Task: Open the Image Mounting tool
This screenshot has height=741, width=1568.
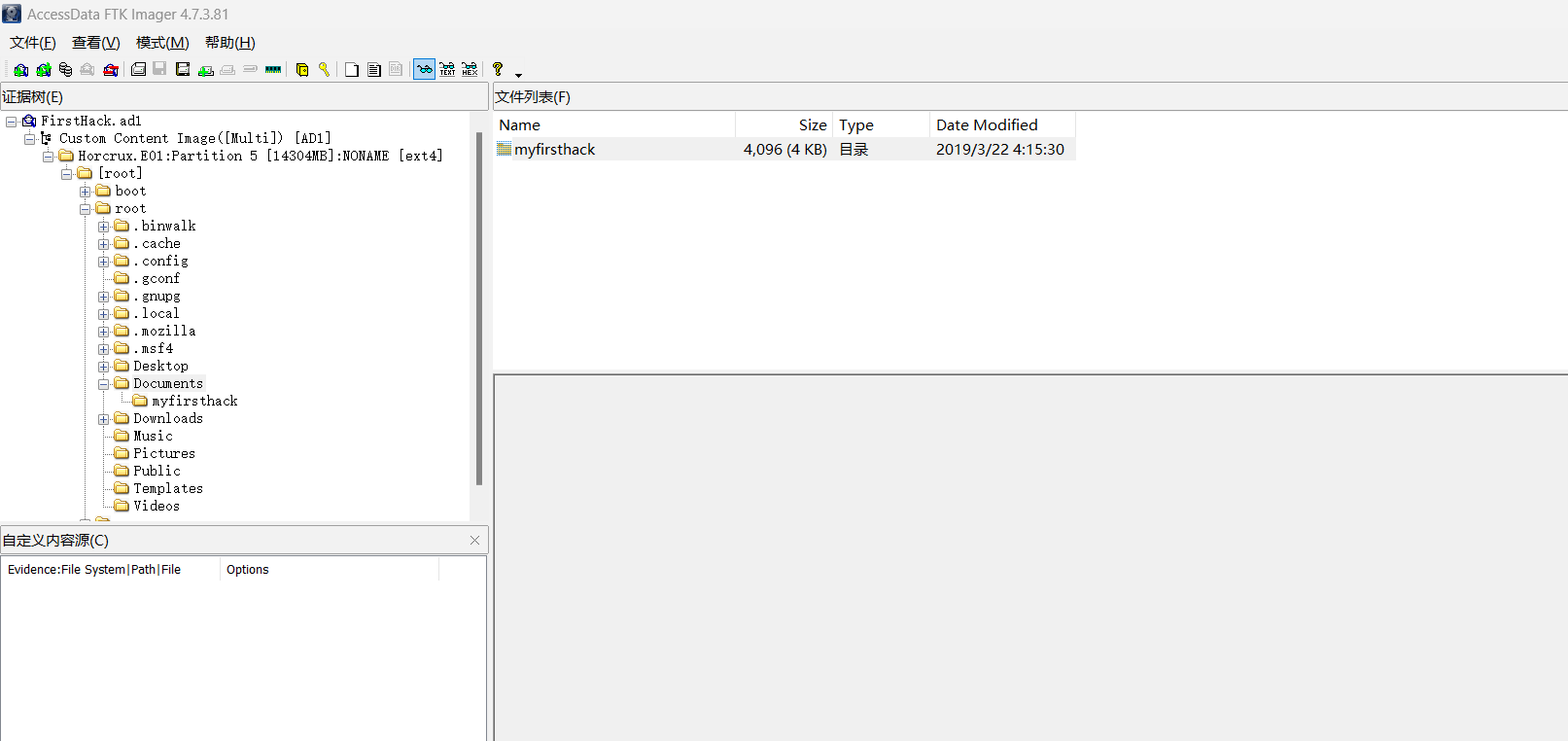Action: [x=65, y=69]
